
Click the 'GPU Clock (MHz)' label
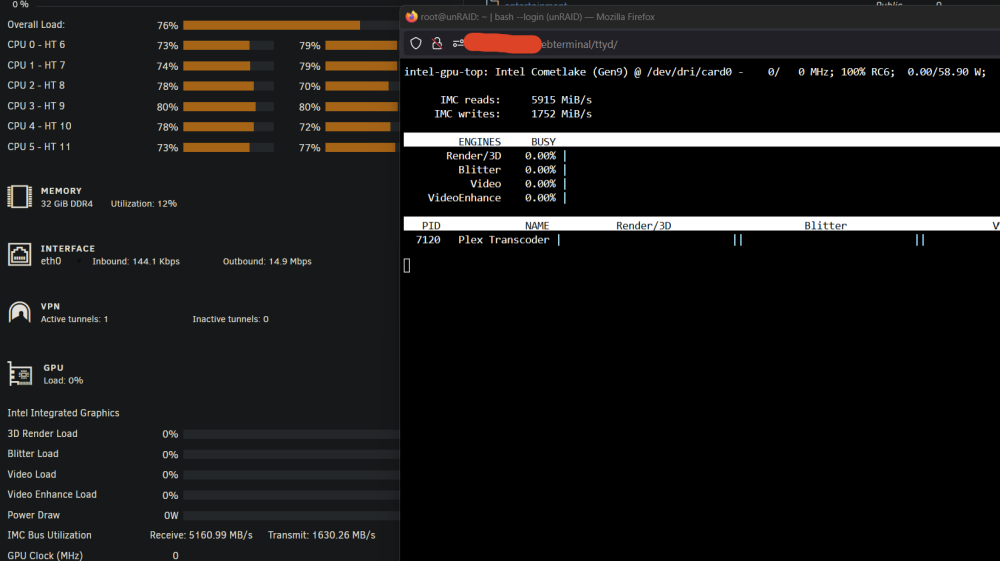pyautogui.click(x=45, y=555)
